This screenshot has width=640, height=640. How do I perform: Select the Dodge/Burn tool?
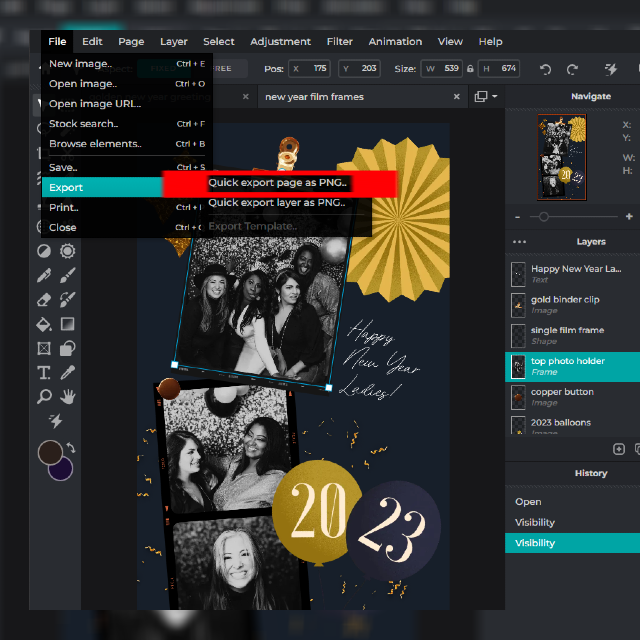click(44, 251)
